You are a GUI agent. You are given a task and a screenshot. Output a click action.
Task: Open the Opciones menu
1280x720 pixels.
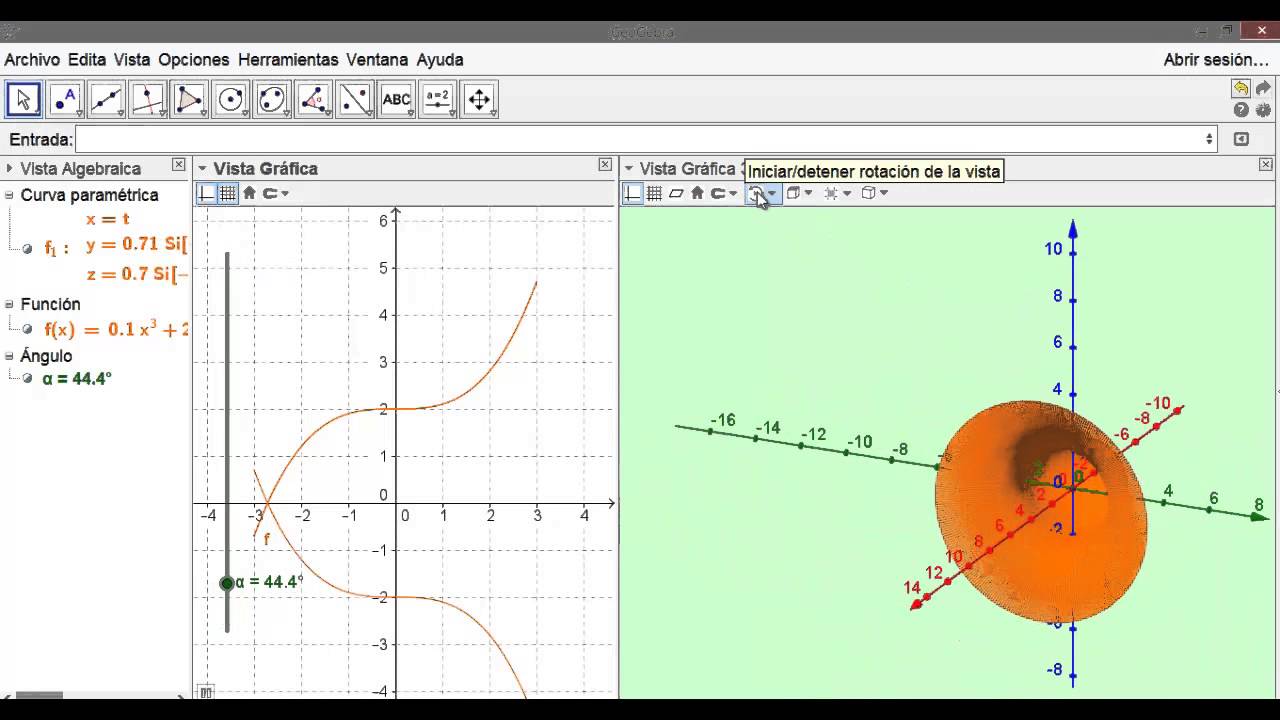(194, 60)
